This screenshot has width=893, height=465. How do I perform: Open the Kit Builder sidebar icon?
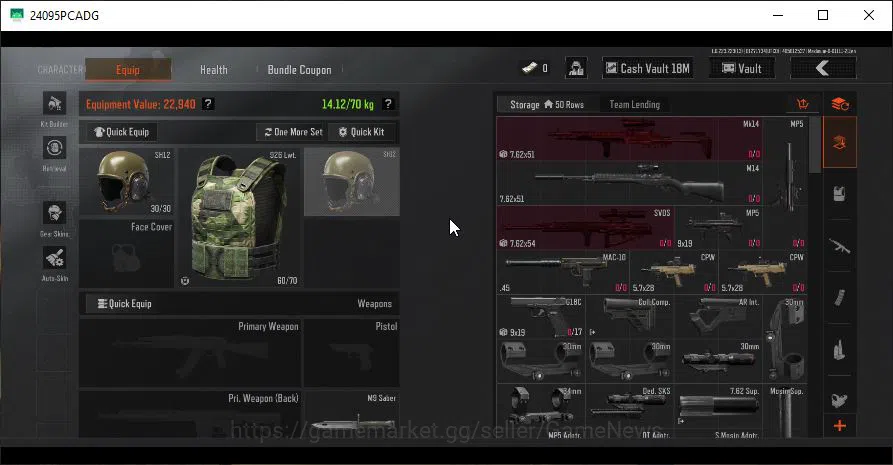click(x=55, y=104)
